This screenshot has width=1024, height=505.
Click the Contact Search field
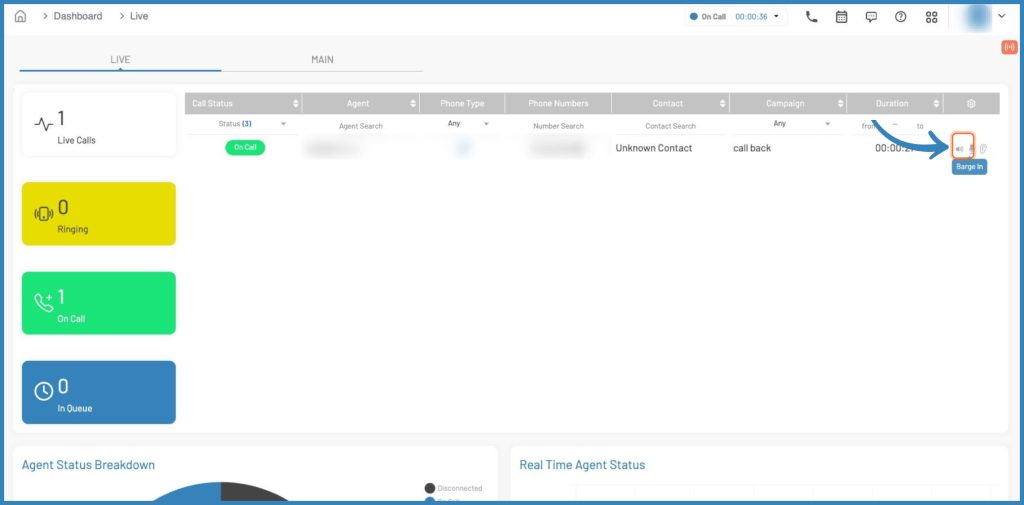tap(671, 126)
